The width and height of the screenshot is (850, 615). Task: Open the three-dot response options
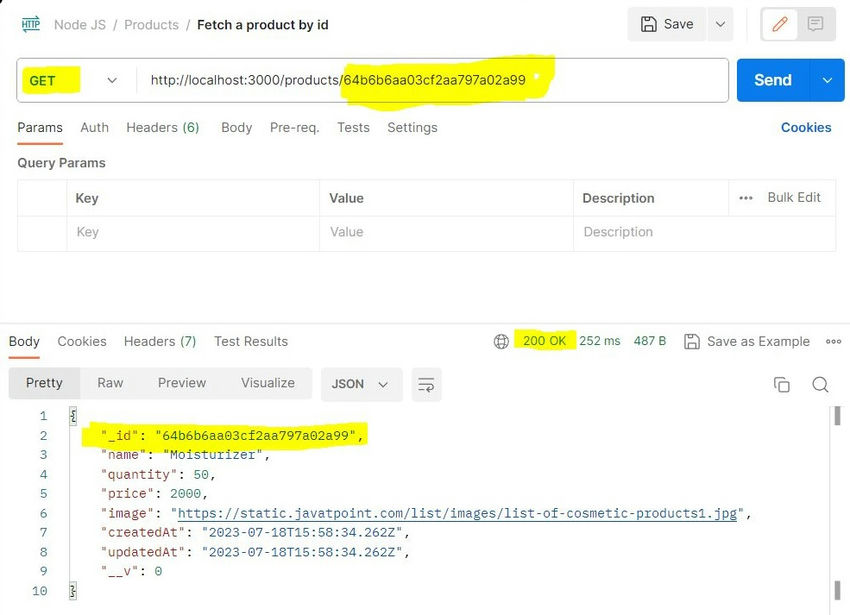click(833, 341)
